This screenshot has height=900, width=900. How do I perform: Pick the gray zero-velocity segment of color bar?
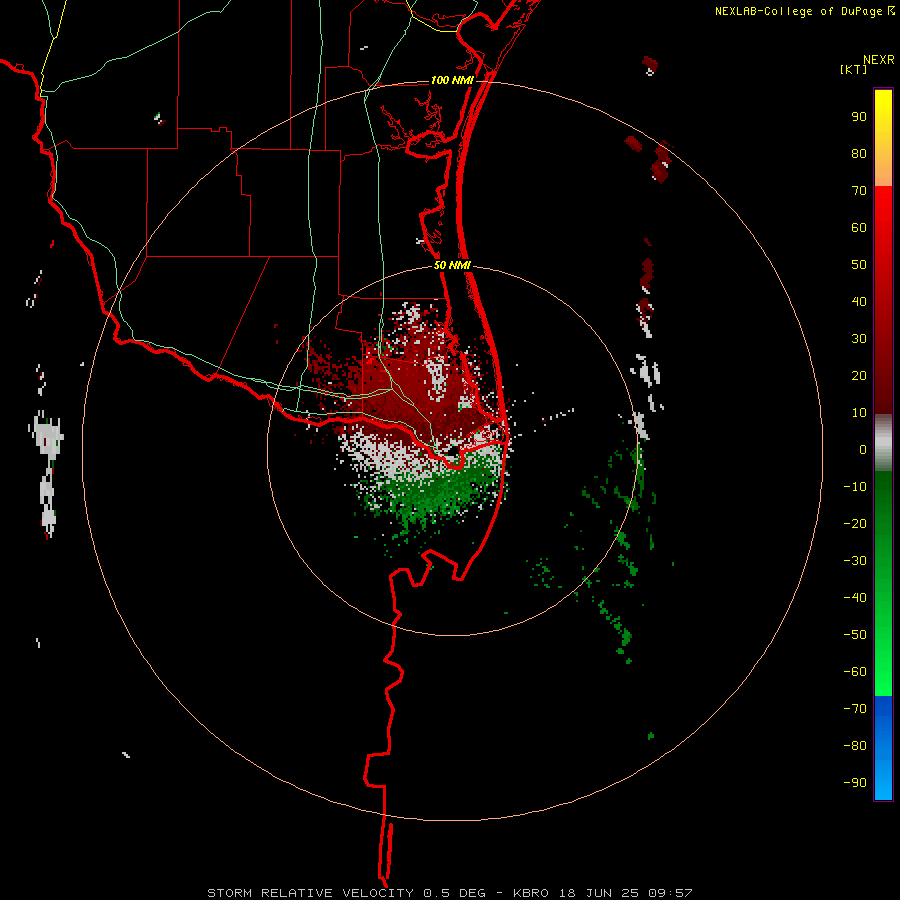pyautogui.click(x=883, y=443)
